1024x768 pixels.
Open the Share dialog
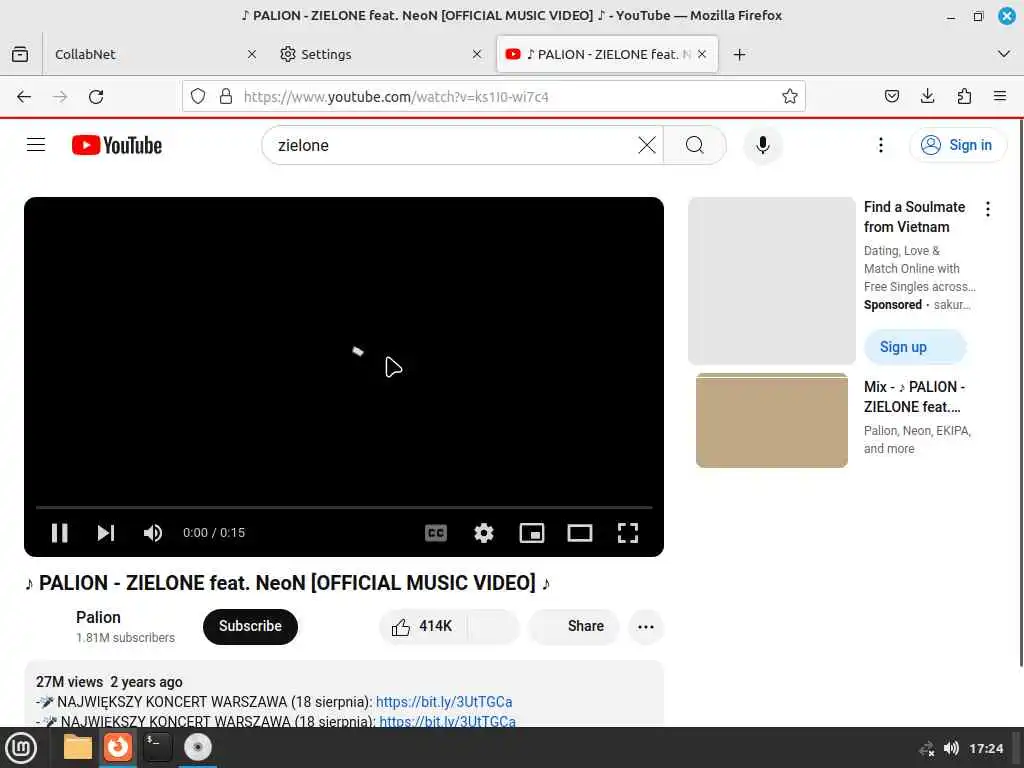click(573, 626)
